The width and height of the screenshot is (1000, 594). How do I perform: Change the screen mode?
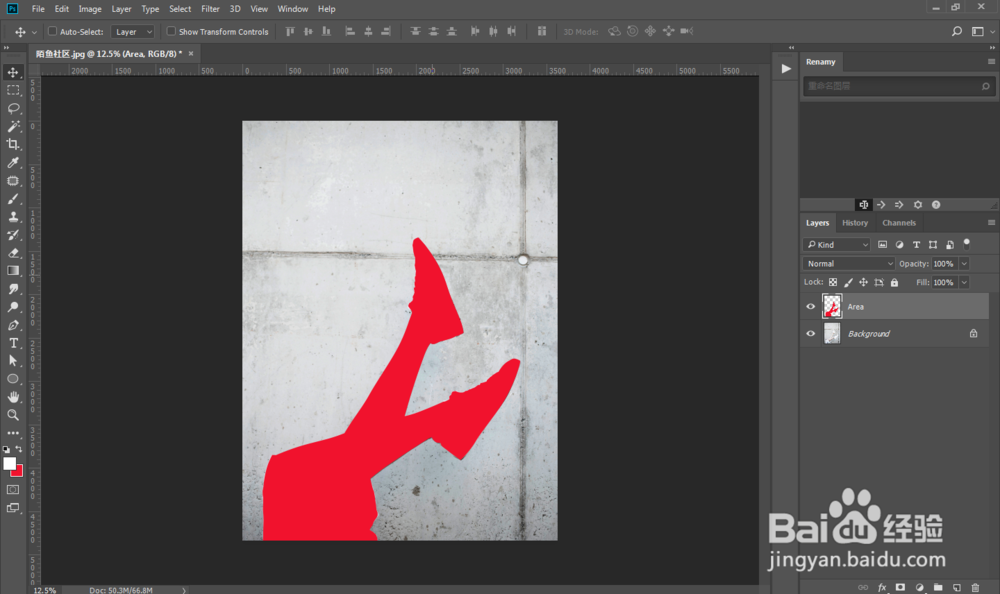tap(13, 508)
